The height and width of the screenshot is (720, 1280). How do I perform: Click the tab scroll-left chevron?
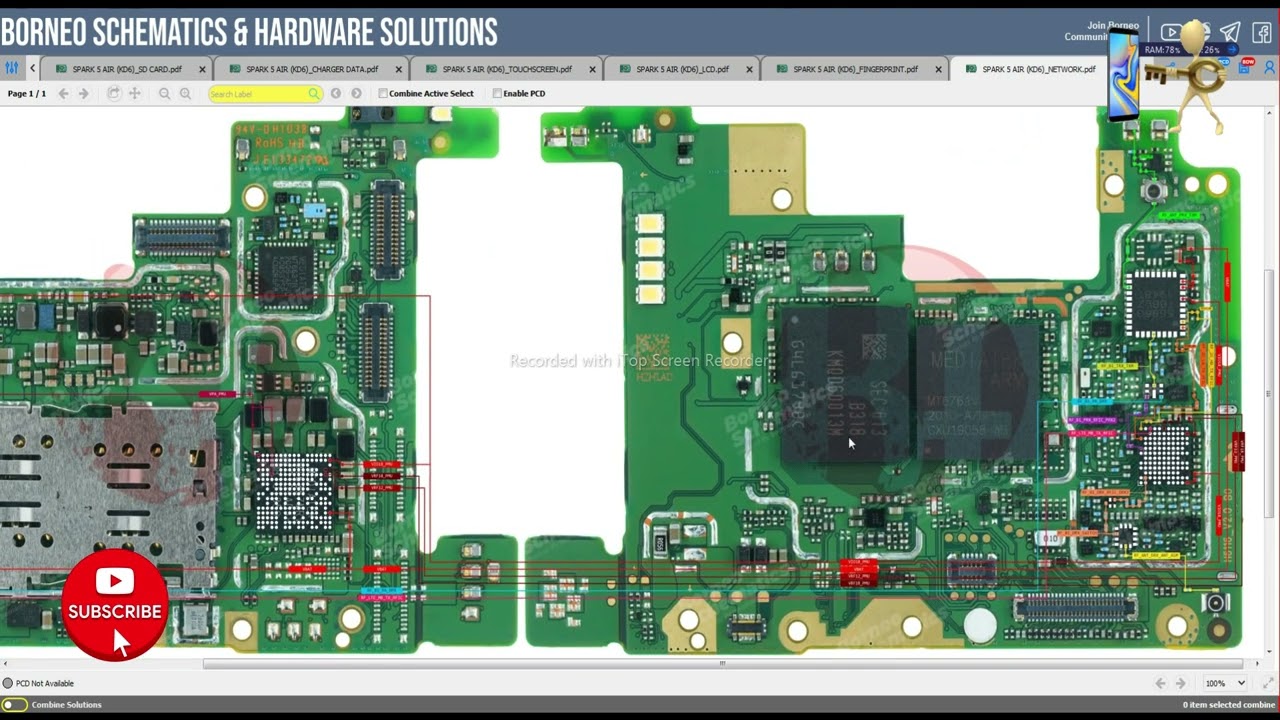pyautogui.click(x=32, y=69)
